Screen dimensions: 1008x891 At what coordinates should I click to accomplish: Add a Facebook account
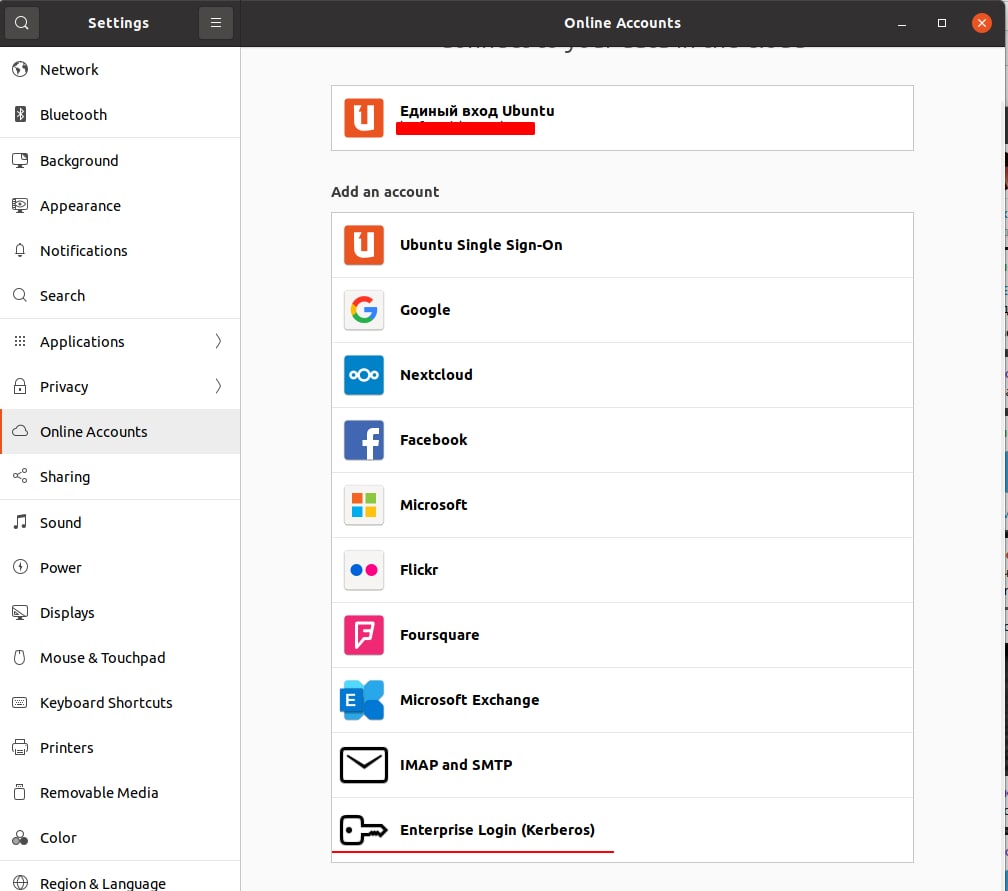point(622,440)
